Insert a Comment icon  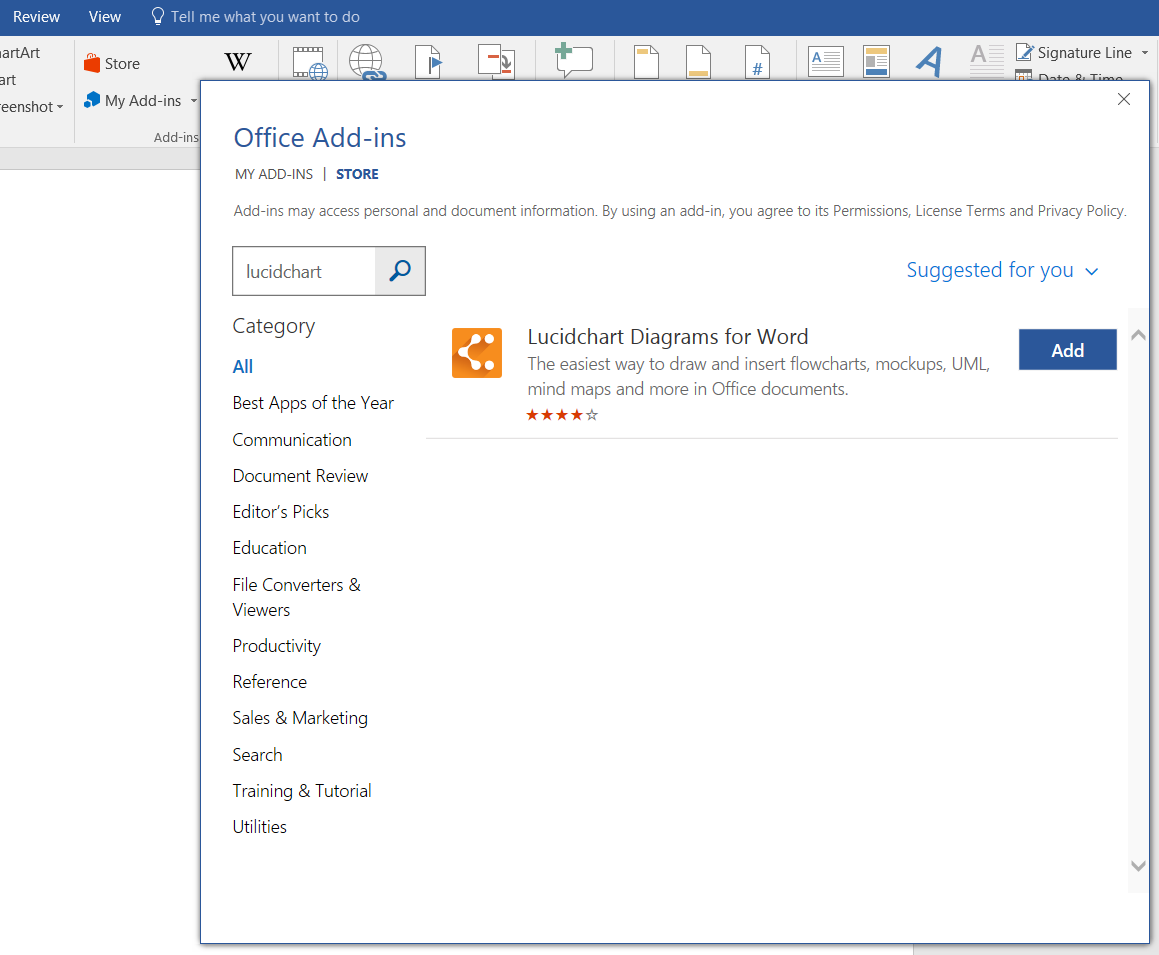click(574, 61)
